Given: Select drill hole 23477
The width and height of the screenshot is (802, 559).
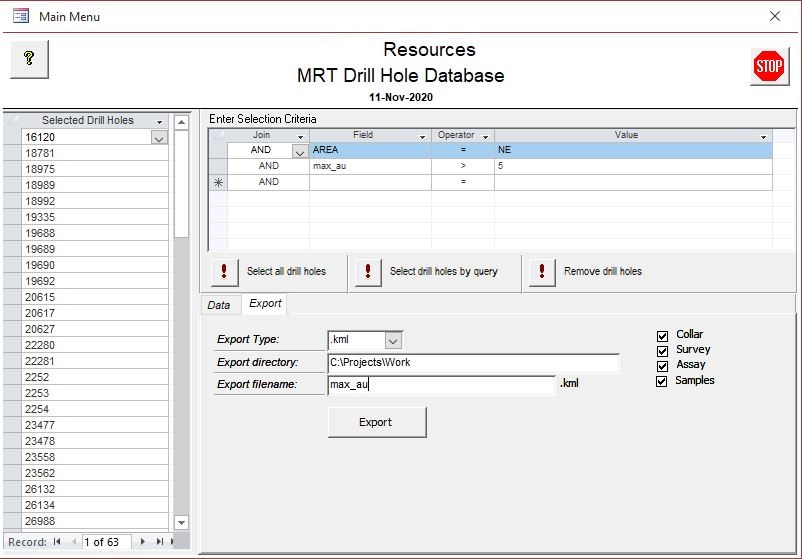Looking at the screenshot, I should coord(95,425).
